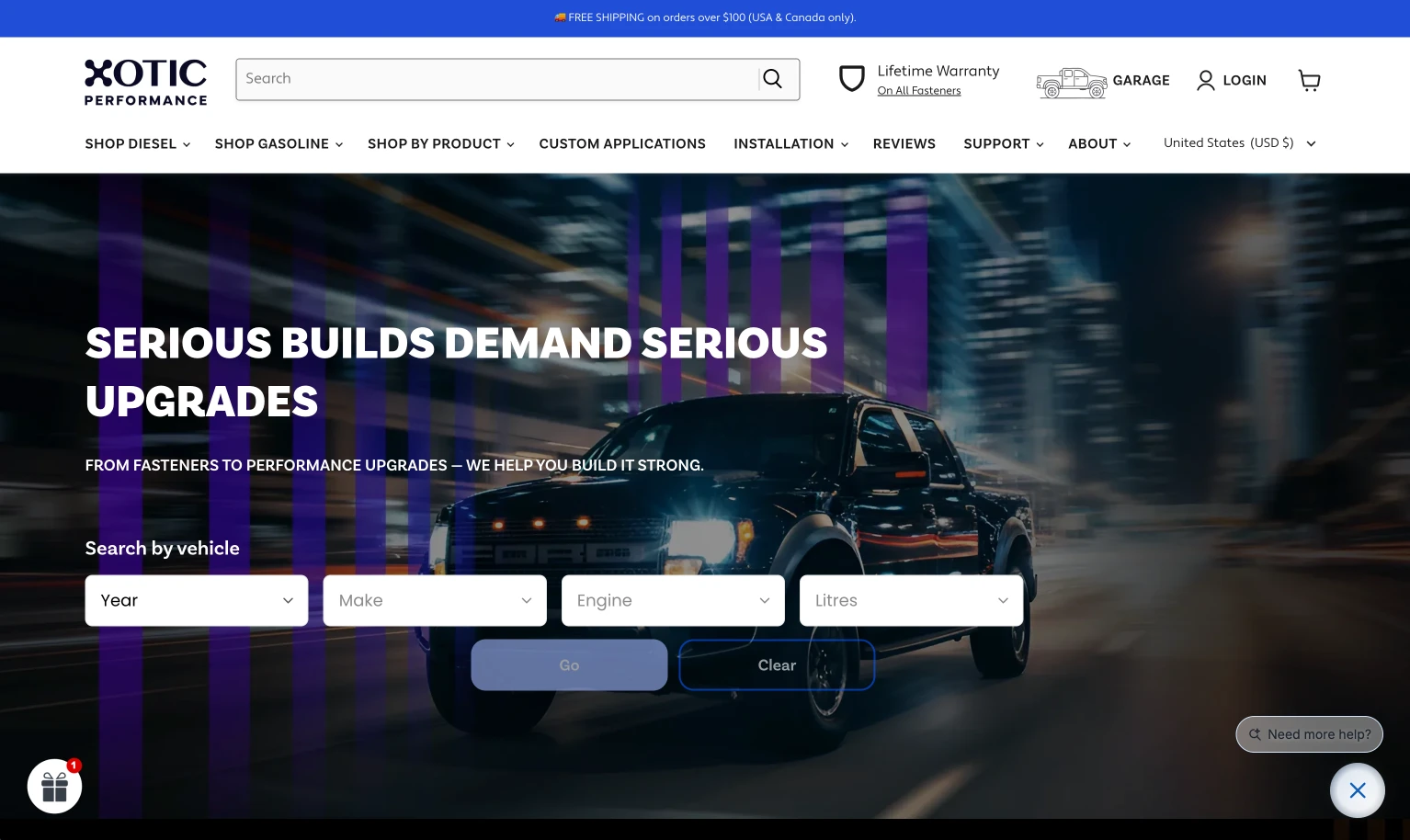The image size is (1410, 840).
Task: Click the Need more help bubble
Action: (1310, 734)
